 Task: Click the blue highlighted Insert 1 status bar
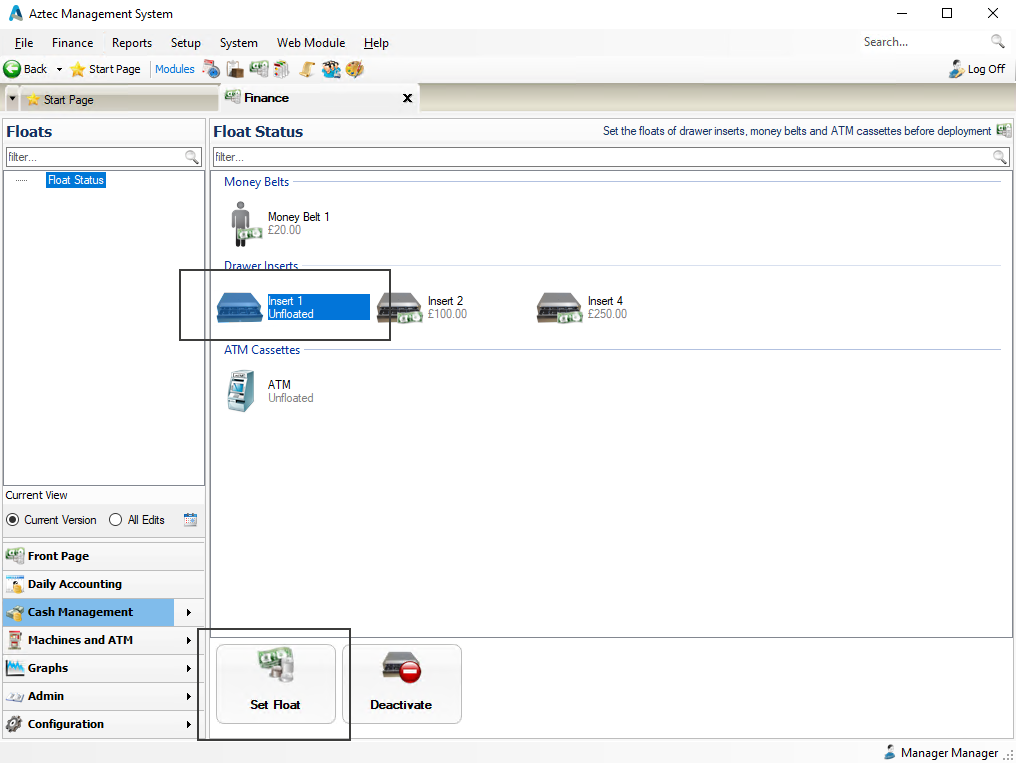318,307
